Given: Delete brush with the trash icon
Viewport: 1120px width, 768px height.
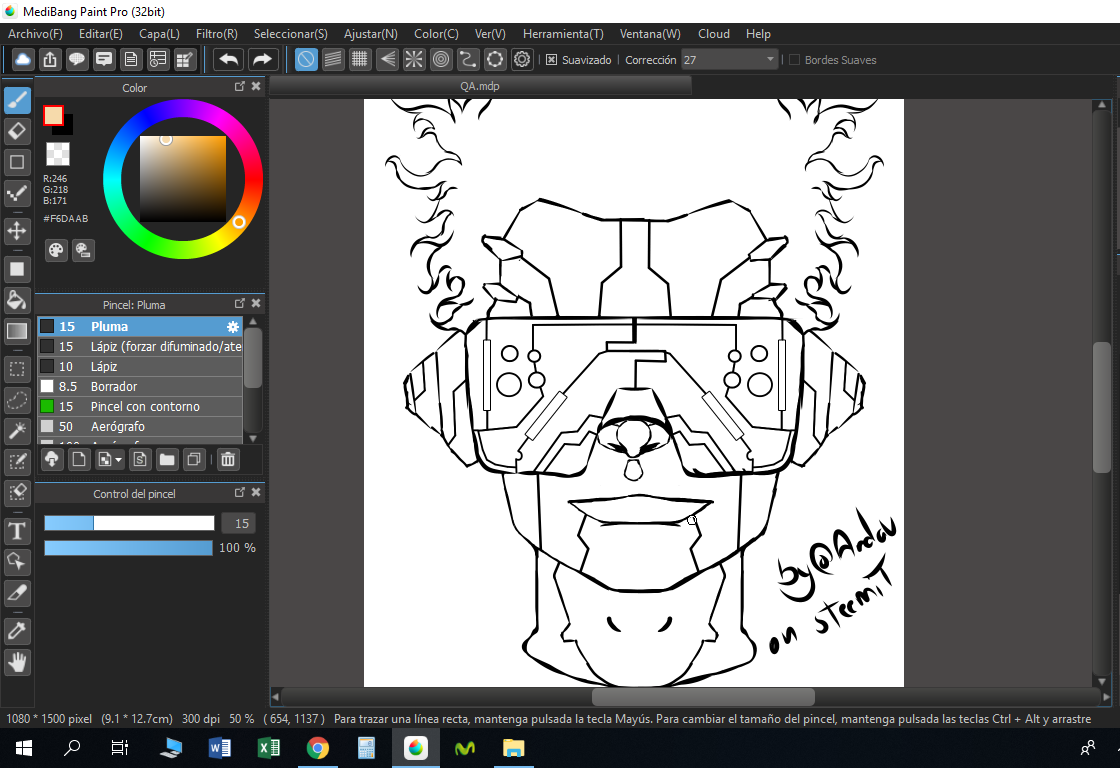Looking at the screenshot, I should (x=228, y=459).
